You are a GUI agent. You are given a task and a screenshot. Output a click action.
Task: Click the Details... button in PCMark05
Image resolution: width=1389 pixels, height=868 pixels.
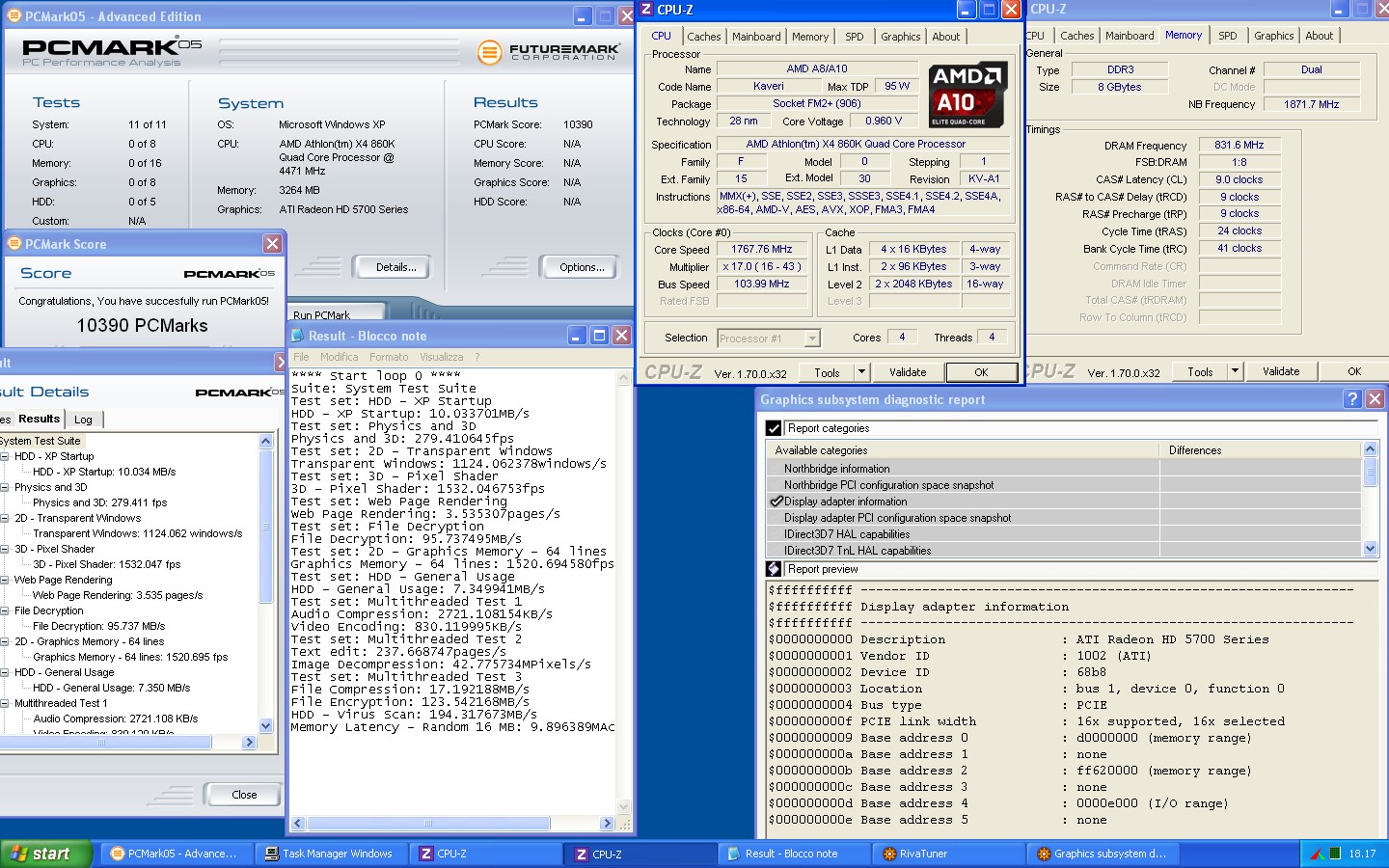[x=395, y=267]
